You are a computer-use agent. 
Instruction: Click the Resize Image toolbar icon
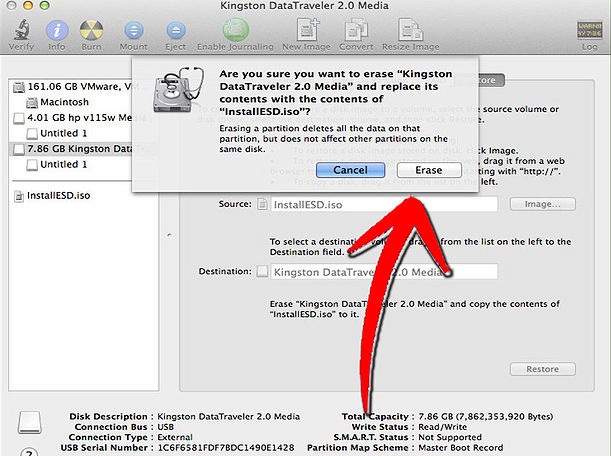pyautogui.click(x=410, y=30)
